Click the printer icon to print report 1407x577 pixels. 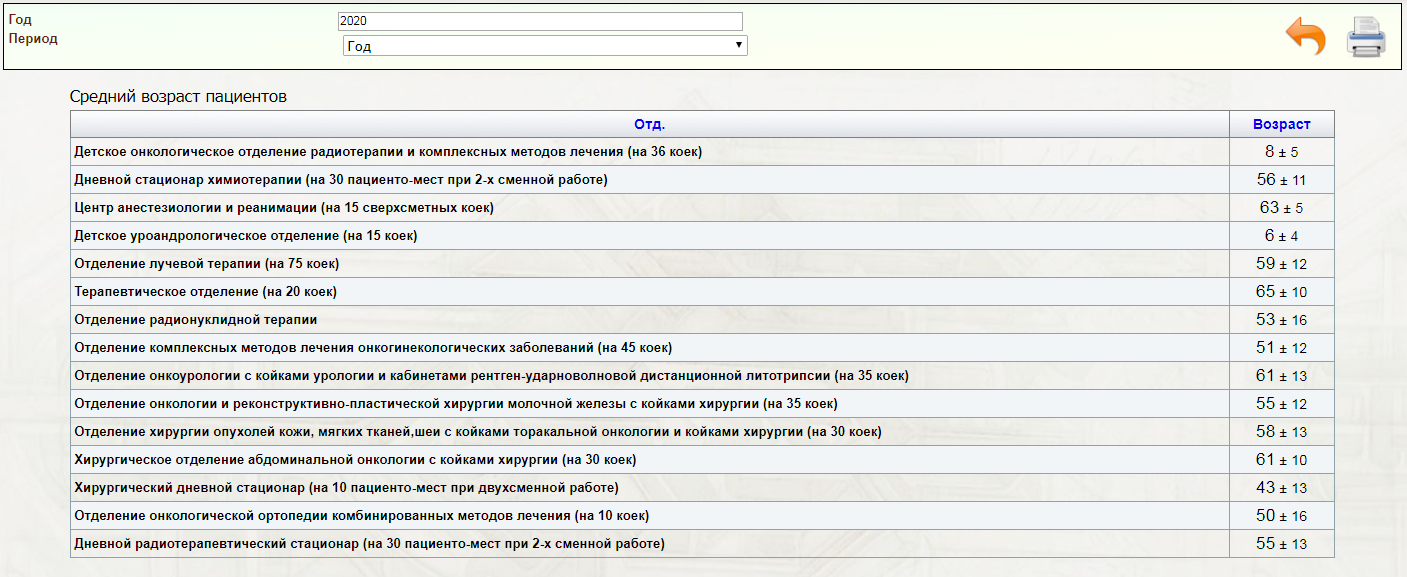pos(1366,37)
